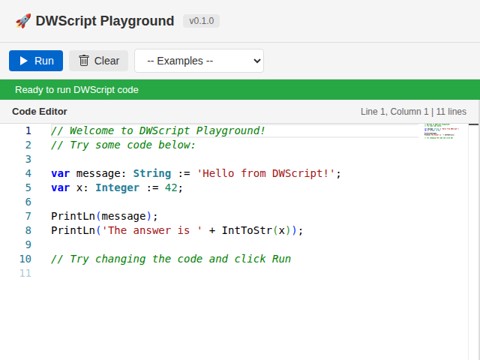This screenshot has height=360, width=480.
Task: Click the DWScript Playground title
Action: coord(105,21)
